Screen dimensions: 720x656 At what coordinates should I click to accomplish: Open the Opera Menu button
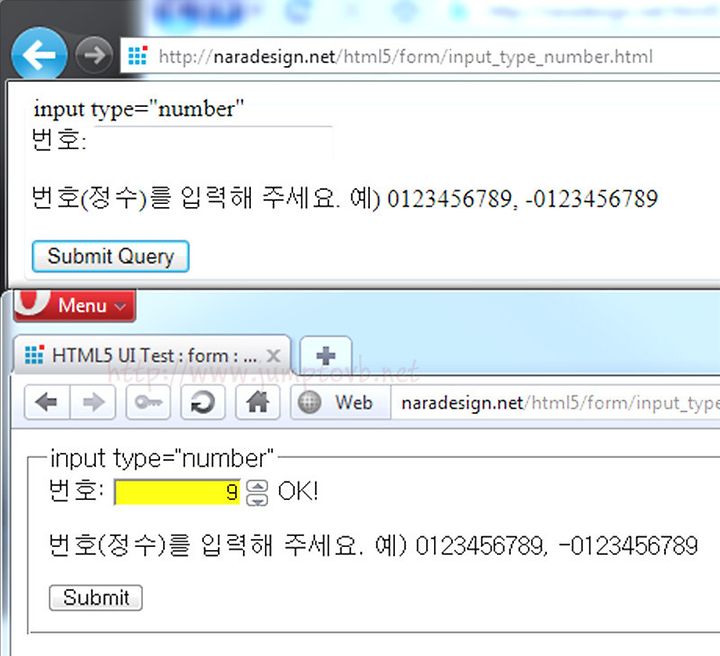(75, 305)
